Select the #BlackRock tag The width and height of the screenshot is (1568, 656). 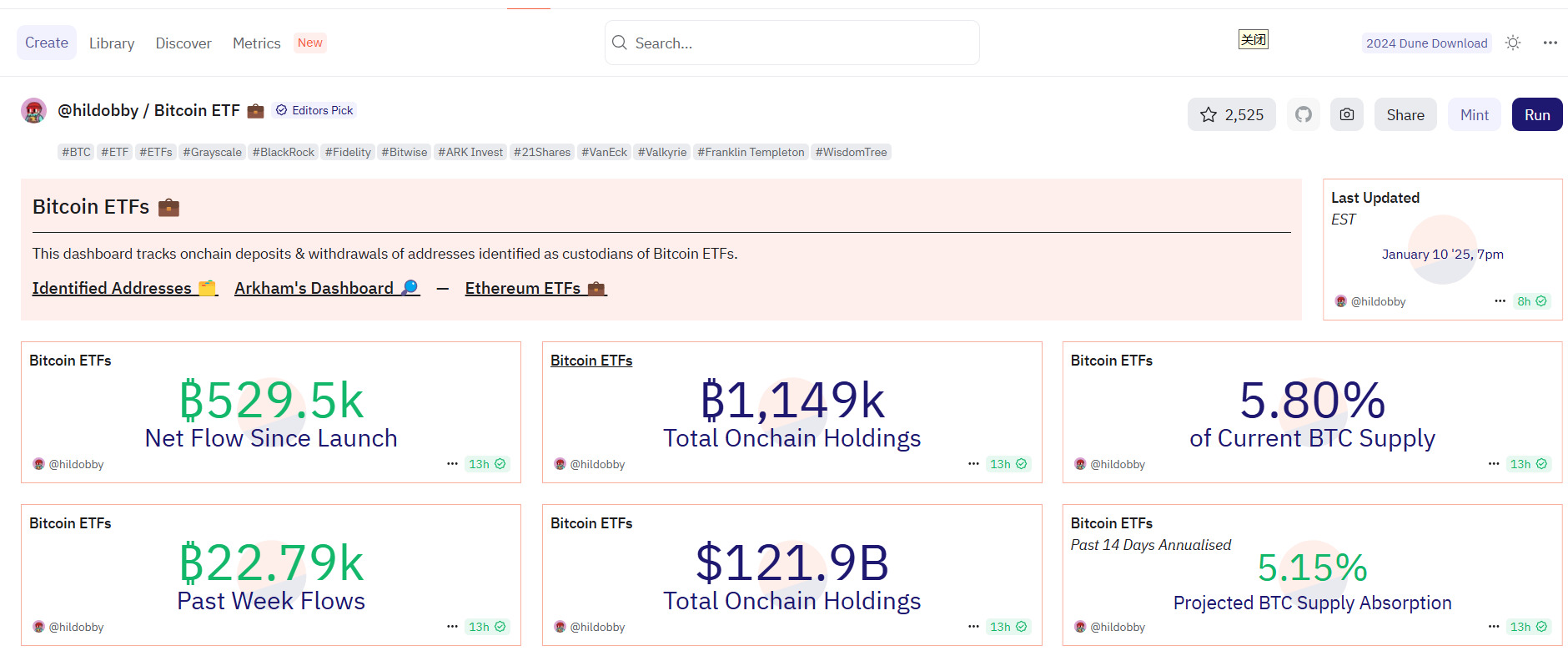coord(284,152)
